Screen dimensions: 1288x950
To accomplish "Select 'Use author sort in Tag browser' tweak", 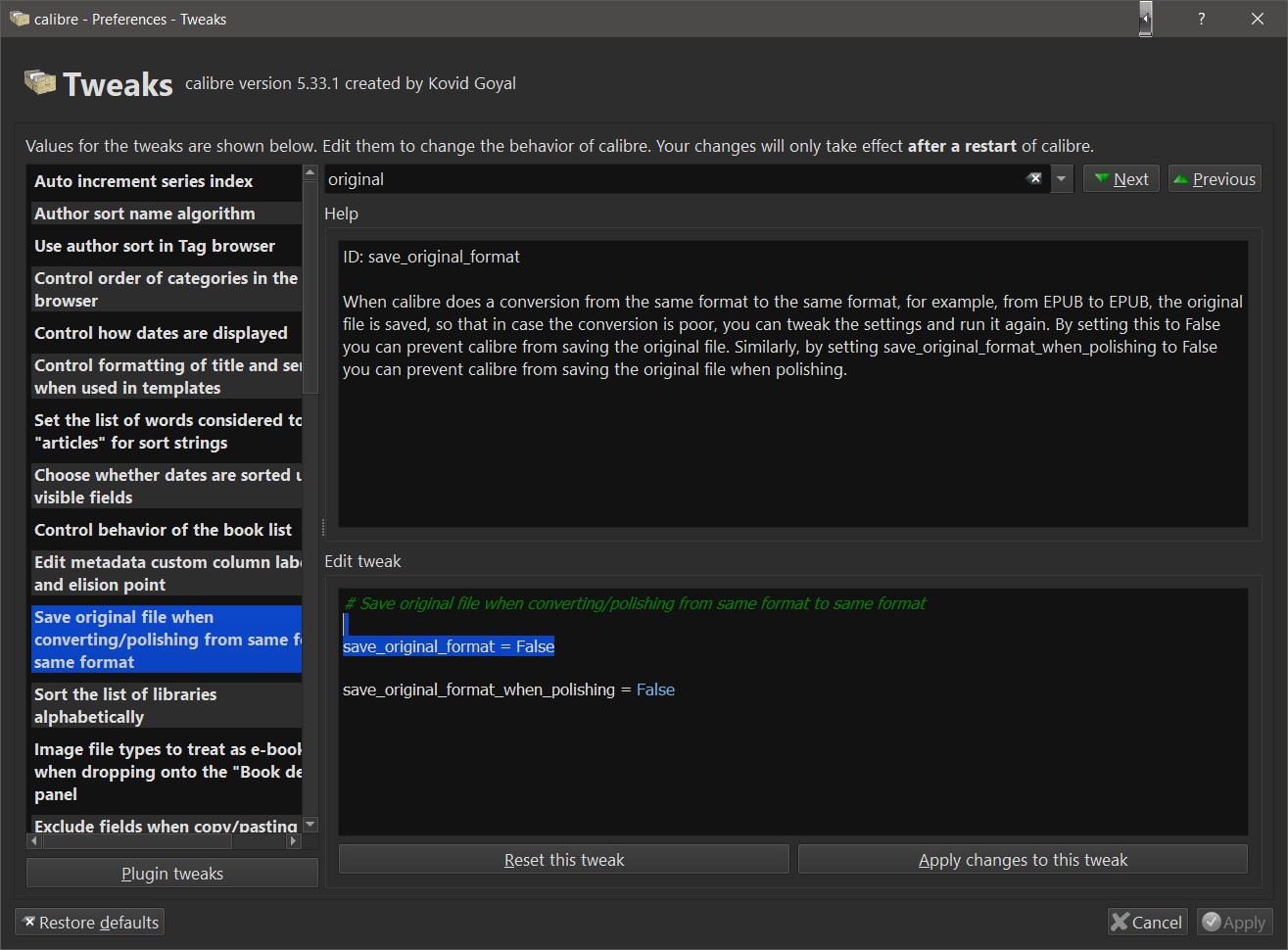I will click(x=167, y=246).
